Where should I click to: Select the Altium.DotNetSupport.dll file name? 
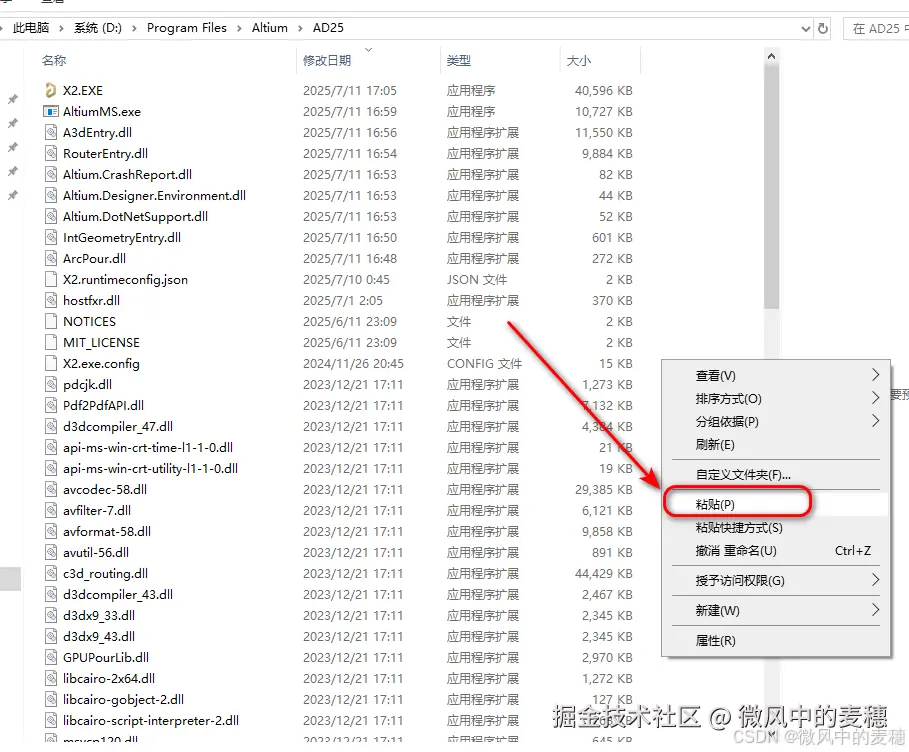[x=135, y=216]
